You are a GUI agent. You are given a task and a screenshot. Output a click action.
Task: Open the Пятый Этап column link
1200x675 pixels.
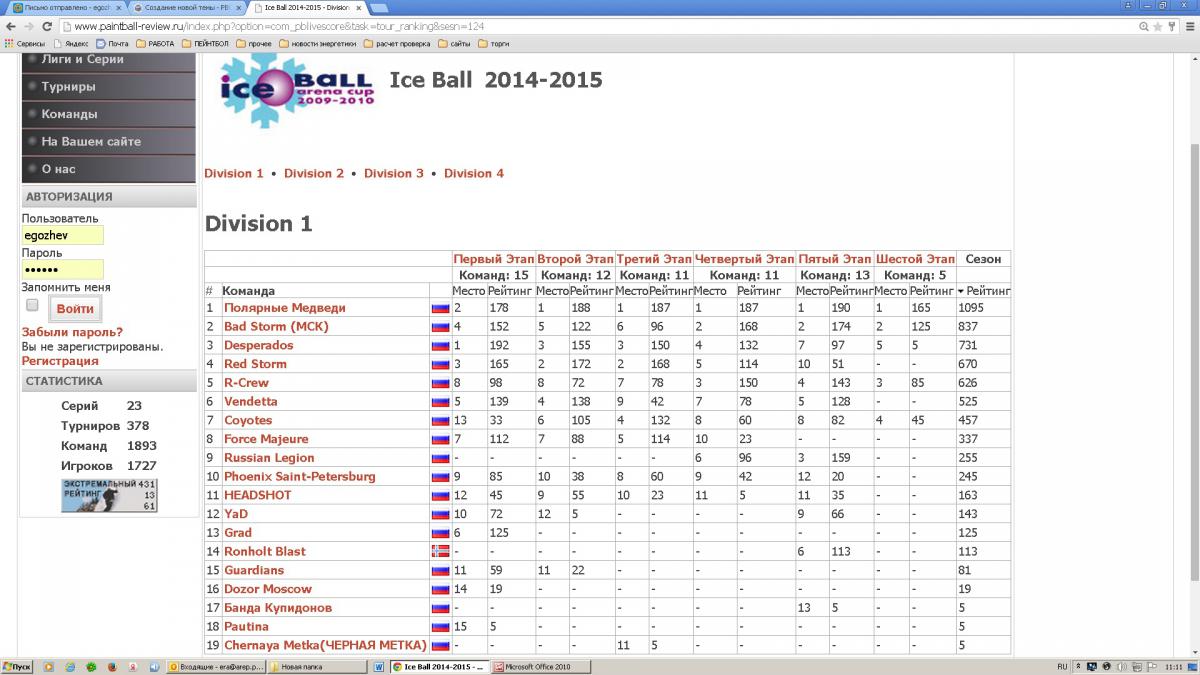click(x=835, y=259)
